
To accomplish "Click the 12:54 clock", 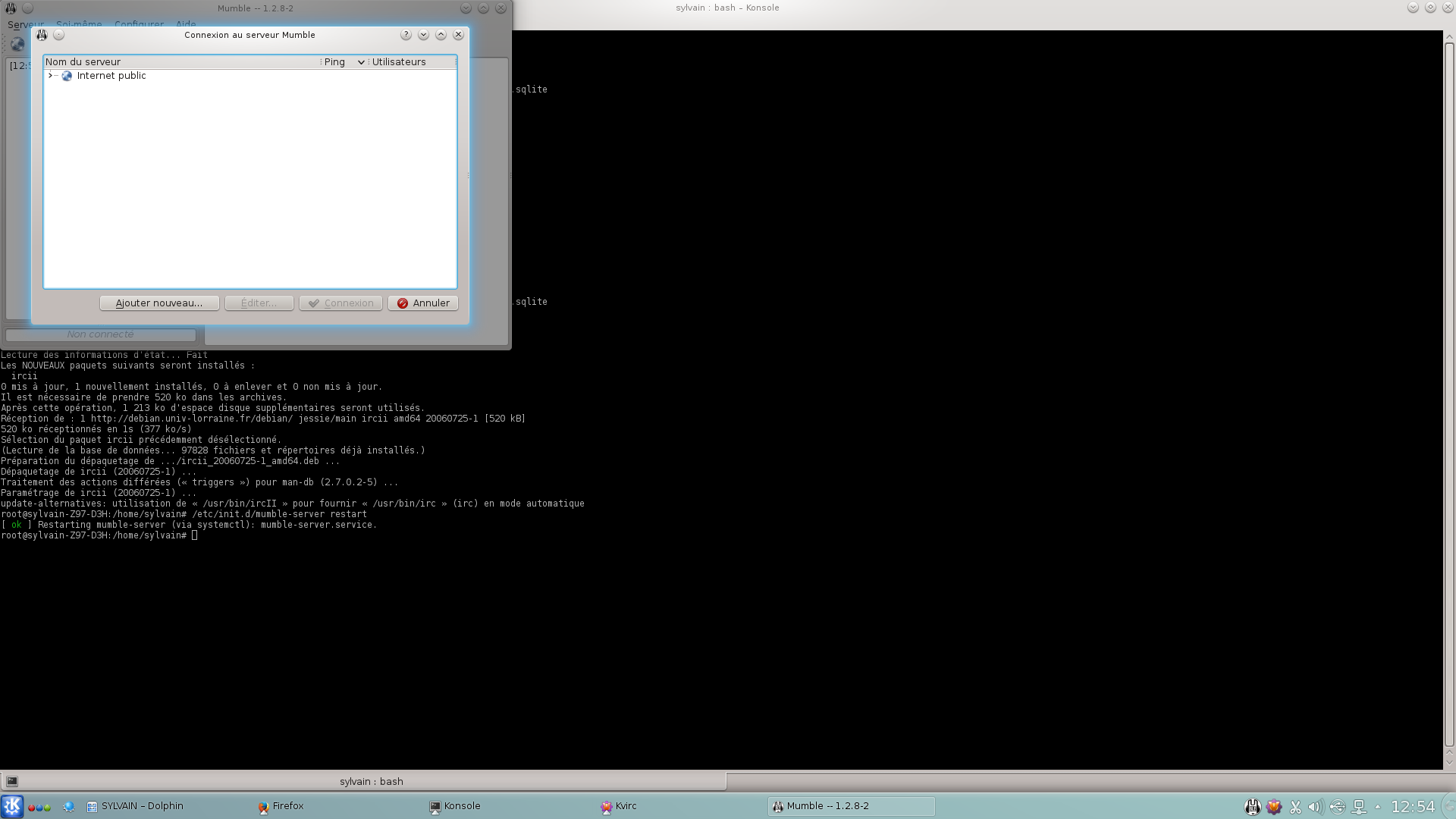I will pyautogui.click(x=1413, y=807).
